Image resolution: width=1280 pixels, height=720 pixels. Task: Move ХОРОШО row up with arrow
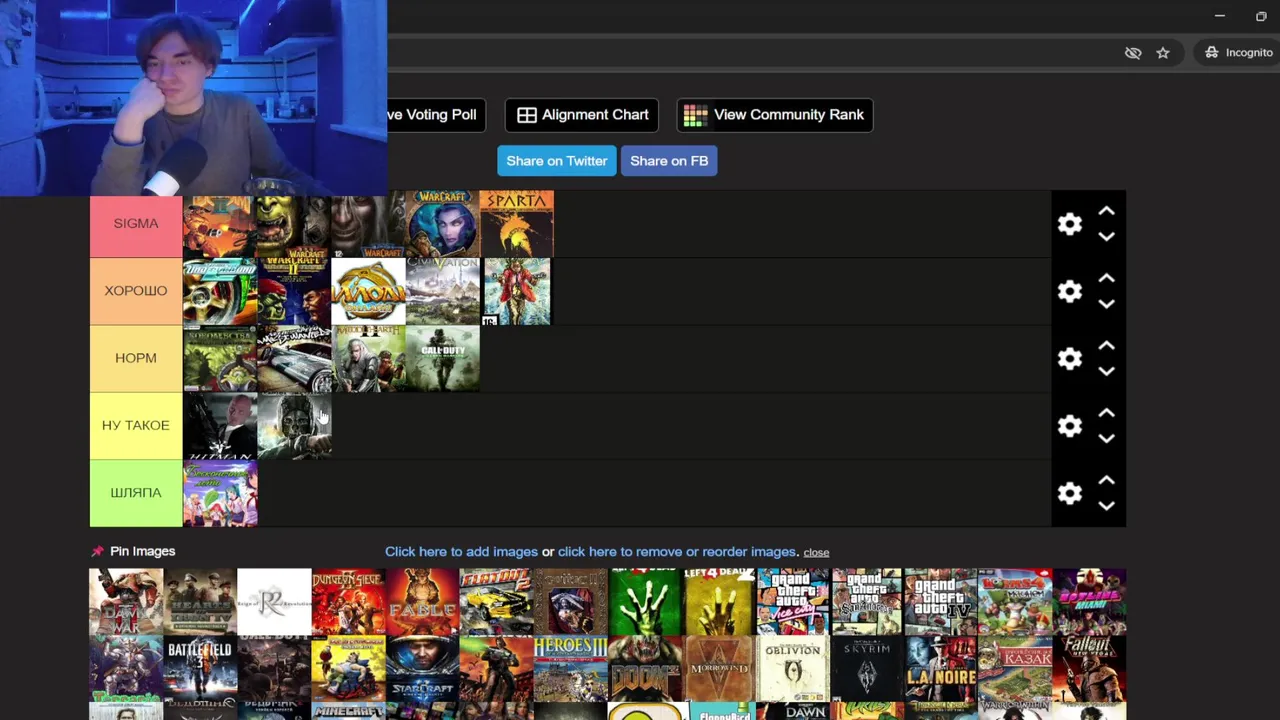(1106, 278)
